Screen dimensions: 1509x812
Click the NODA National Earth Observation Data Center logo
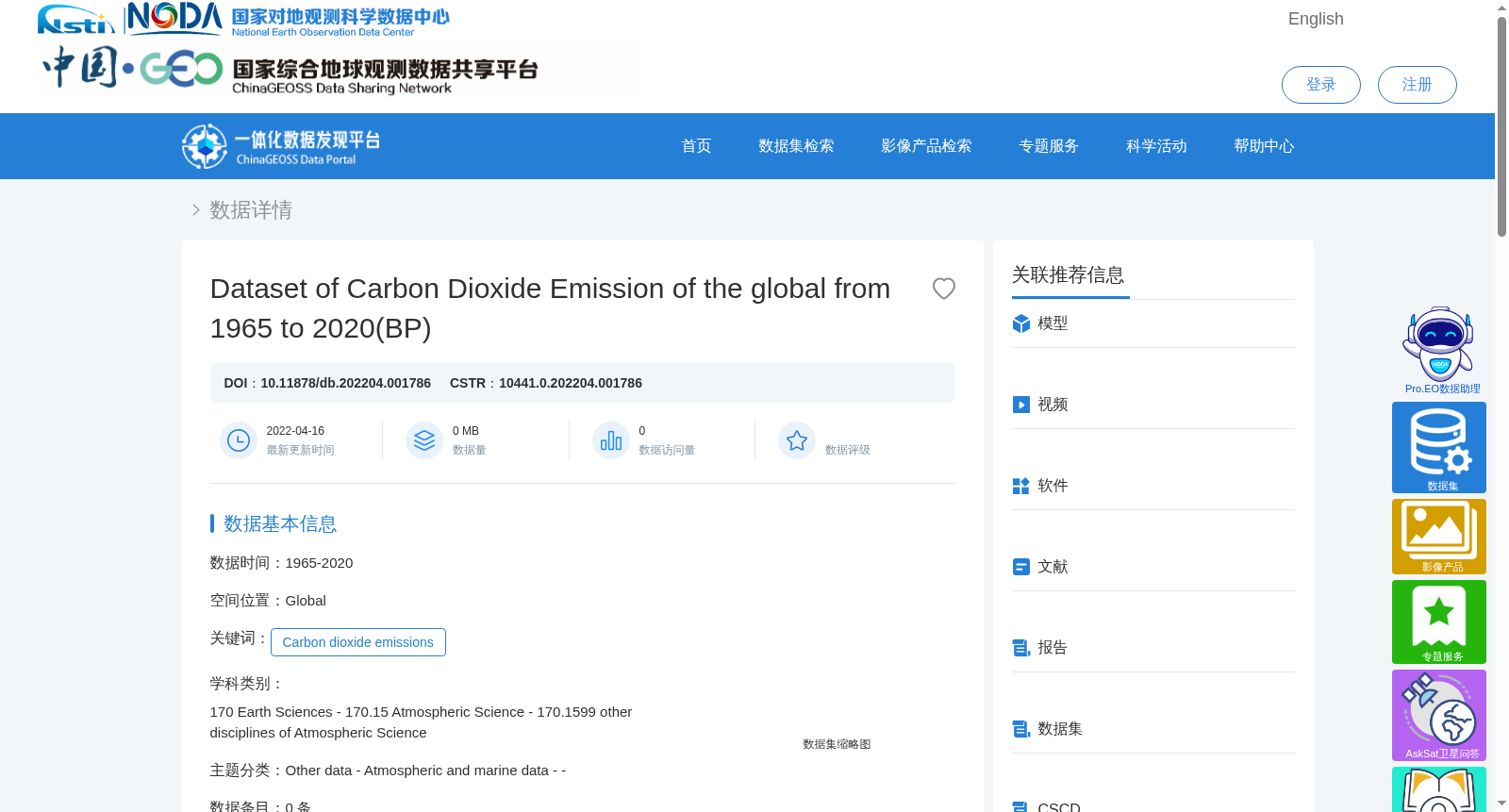pyautogui.click(x=289, y=19)
